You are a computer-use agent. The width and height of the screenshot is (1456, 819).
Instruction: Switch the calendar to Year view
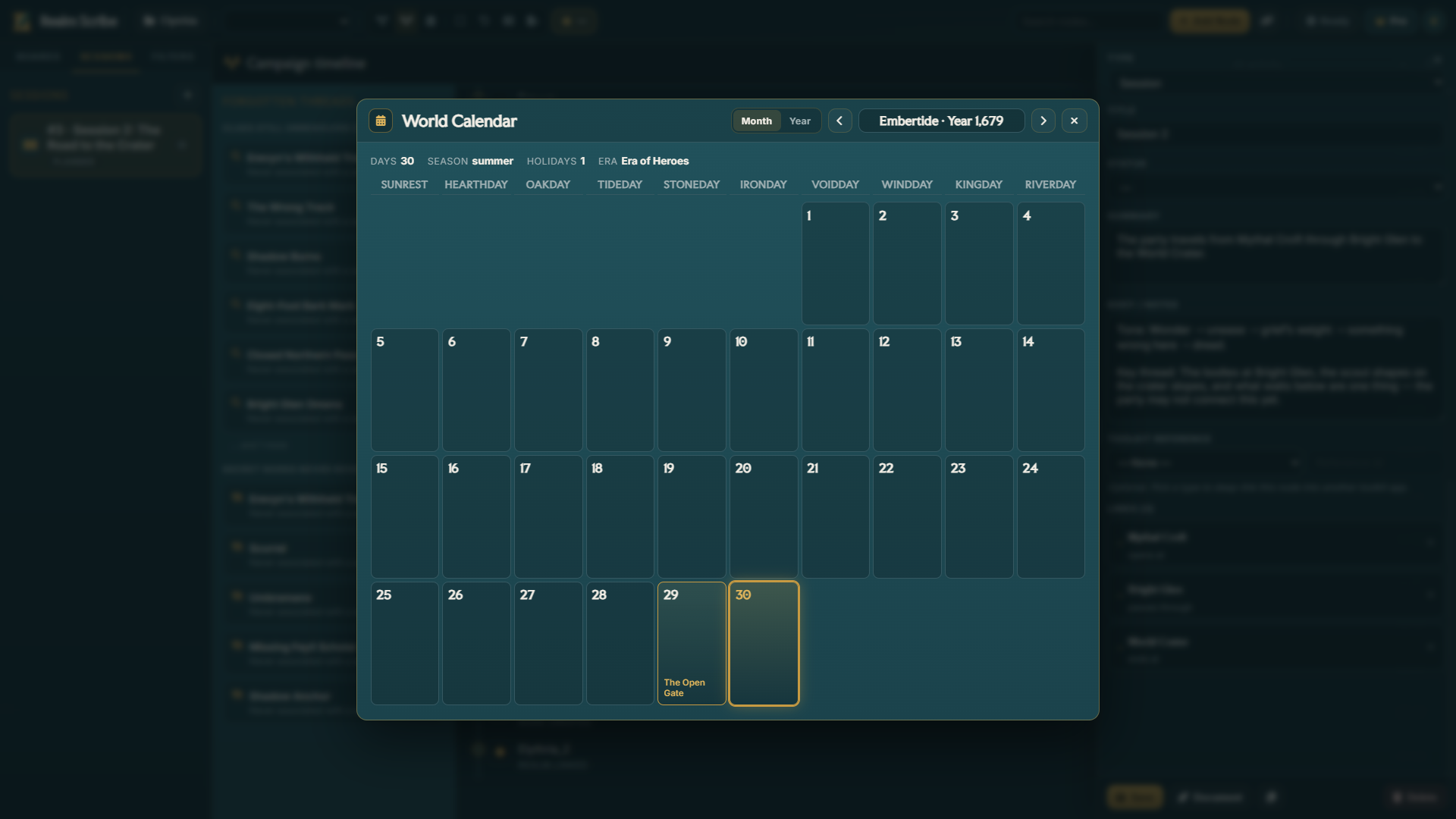799,121
